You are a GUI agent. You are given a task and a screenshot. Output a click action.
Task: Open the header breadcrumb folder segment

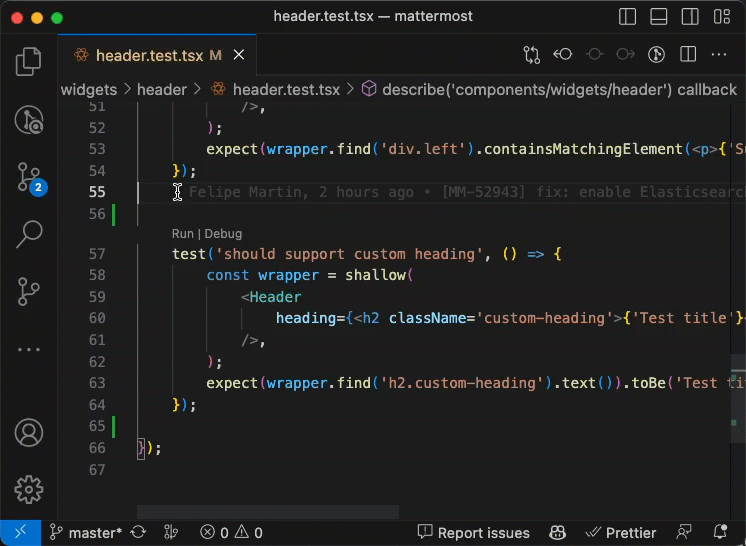(162, 89)
